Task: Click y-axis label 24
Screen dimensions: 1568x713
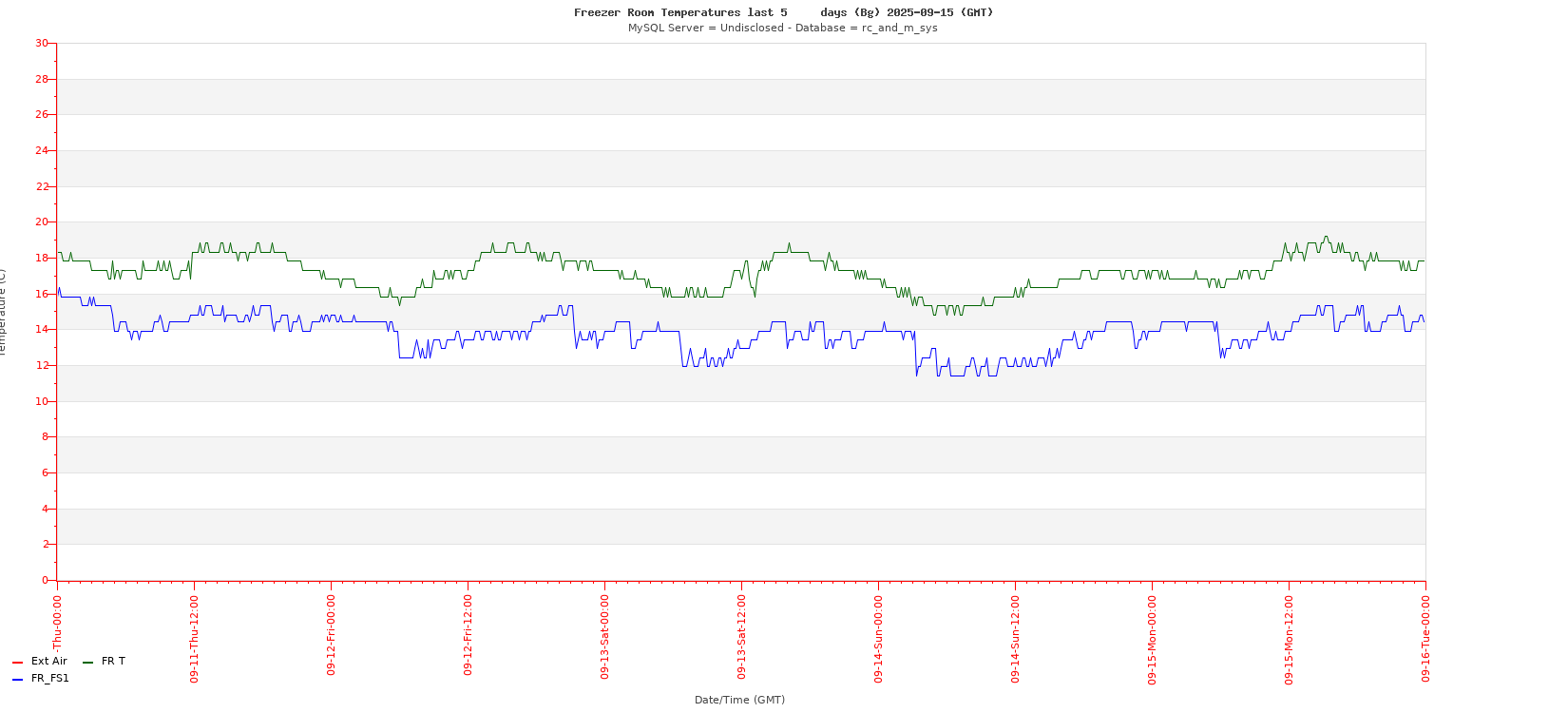Action: click(x=41, y=150)
